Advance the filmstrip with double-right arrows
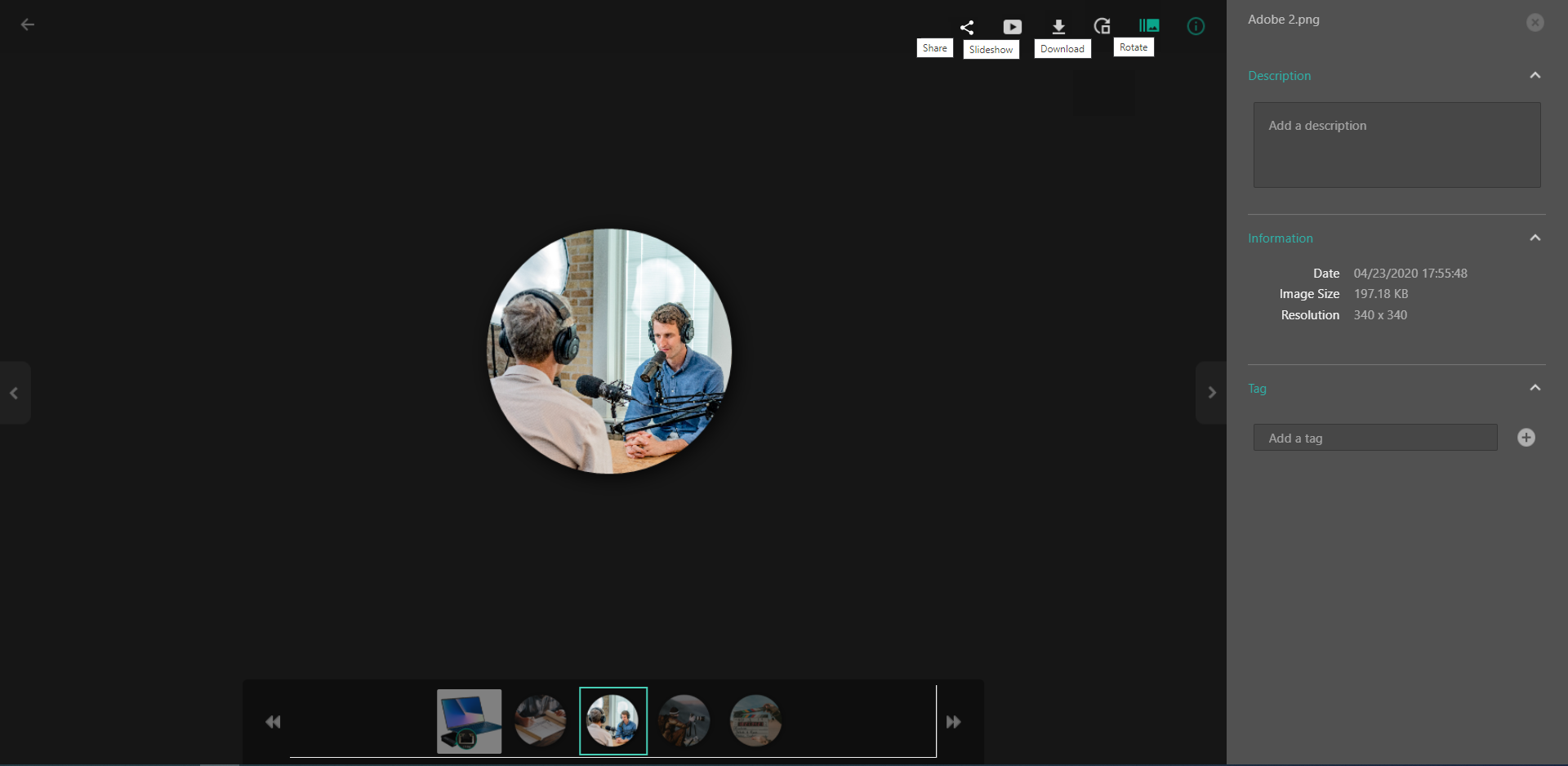 click(x=954, y=722)
